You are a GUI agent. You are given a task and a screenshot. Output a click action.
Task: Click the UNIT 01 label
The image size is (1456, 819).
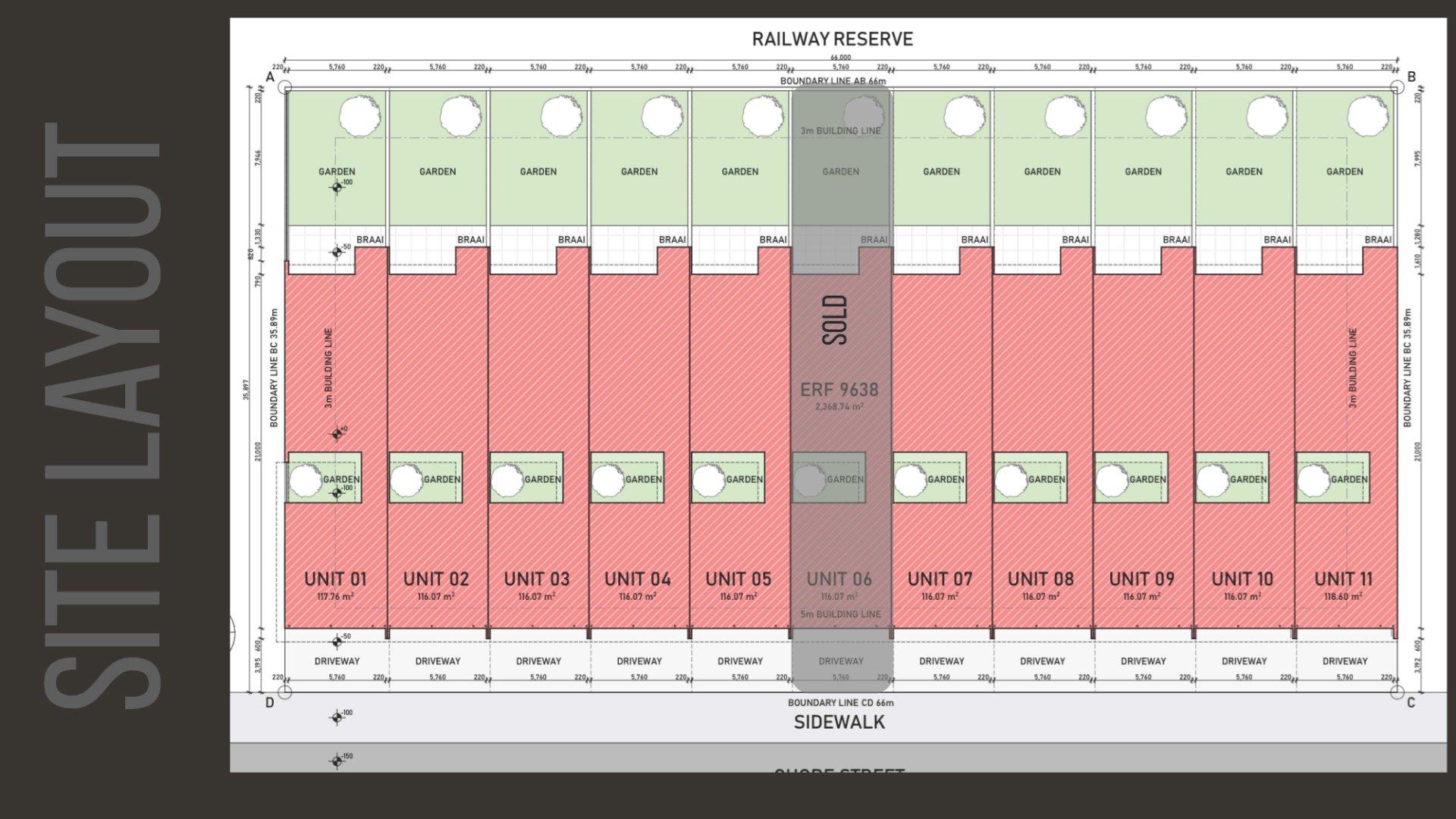[x=335, y=579]
